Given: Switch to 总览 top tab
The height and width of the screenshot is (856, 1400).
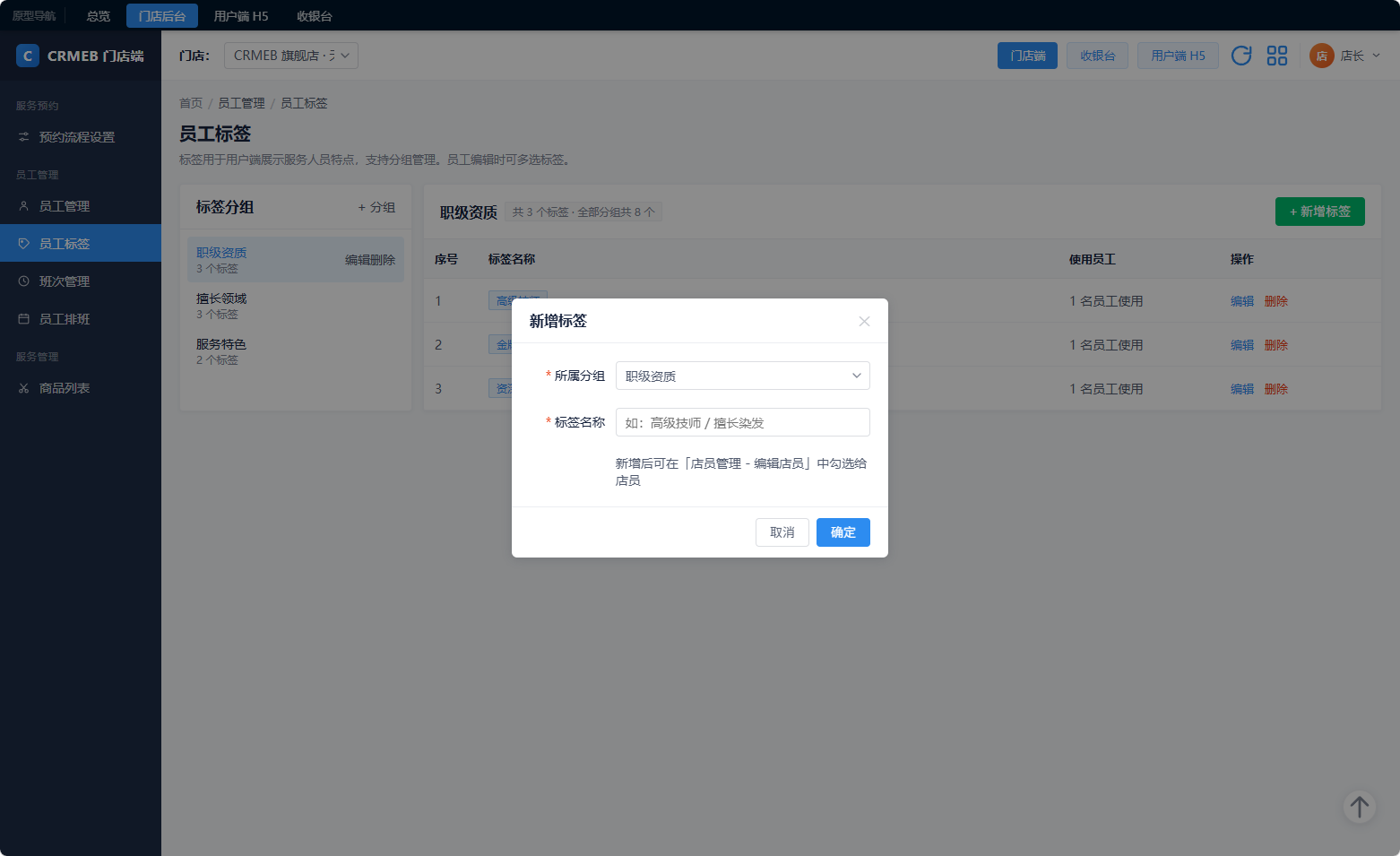Looking at the screenshot, I should click(99, 16).
